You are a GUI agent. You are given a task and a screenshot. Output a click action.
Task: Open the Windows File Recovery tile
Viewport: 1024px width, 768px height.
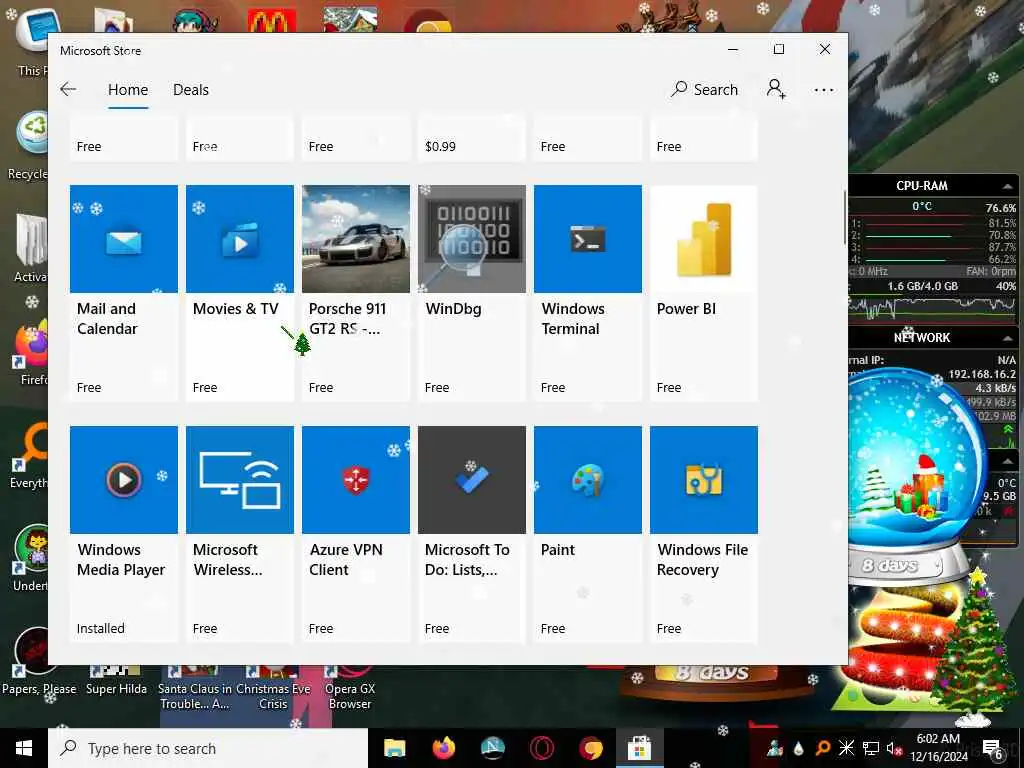click(704, 534)
